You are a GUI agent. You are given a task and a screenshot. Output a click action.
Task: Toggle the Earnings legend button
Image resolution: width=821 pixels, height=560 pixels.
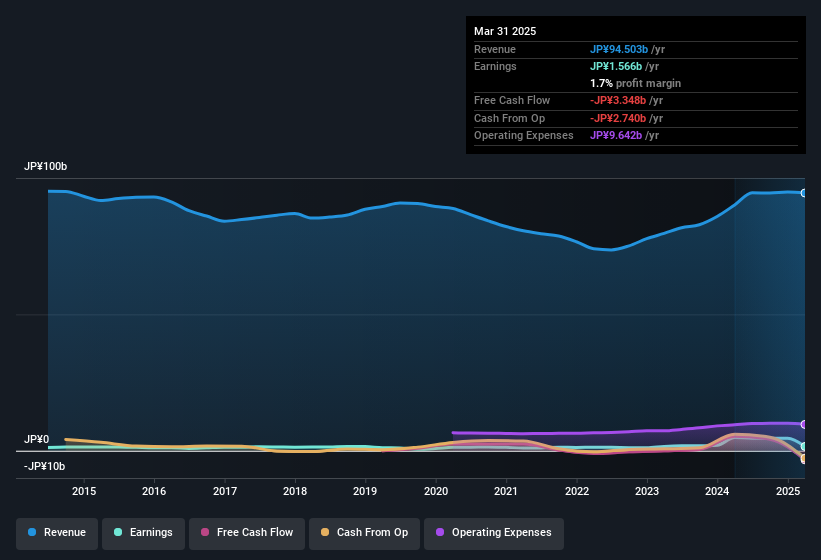(x=143, y=533)
